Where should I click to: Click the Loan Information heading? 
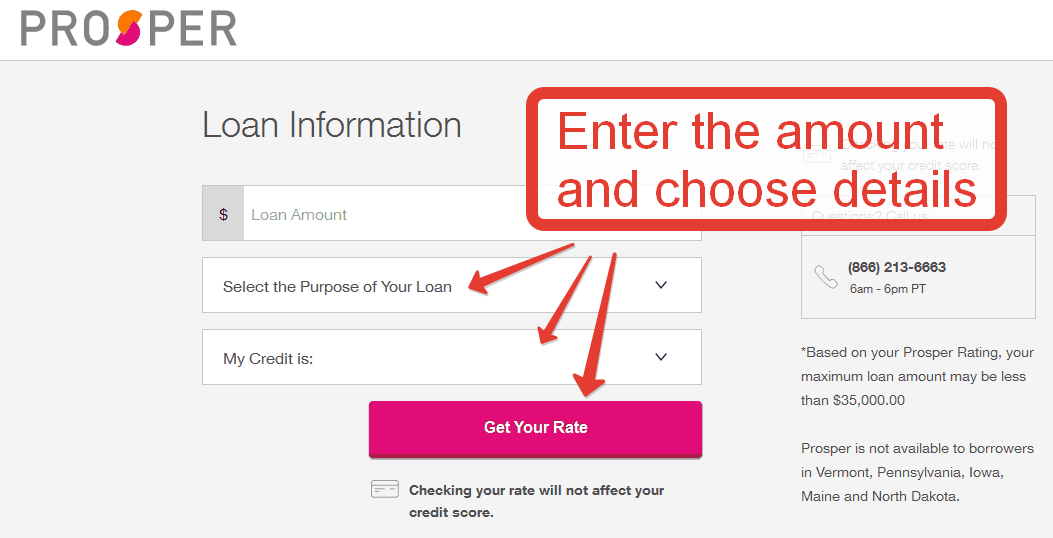tap(332, 125)
